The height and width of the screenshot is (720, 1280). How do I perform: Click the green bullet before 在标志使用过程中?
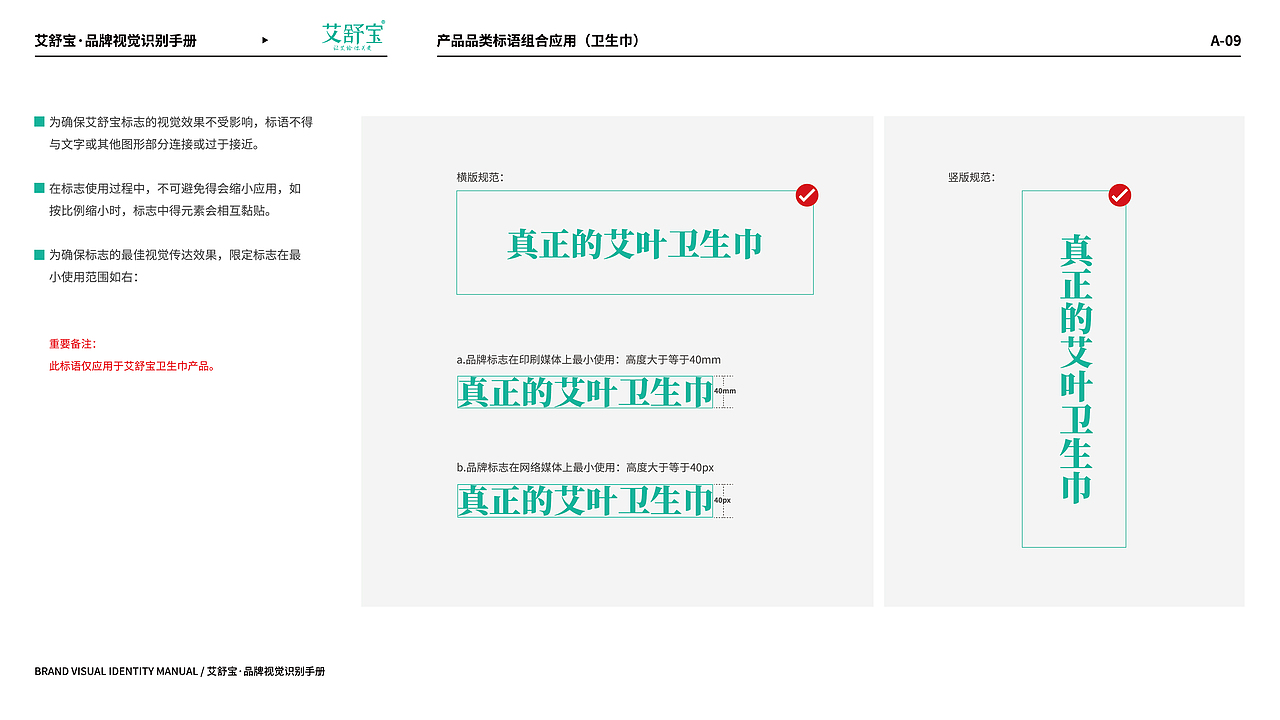click(x=39, y=188)
